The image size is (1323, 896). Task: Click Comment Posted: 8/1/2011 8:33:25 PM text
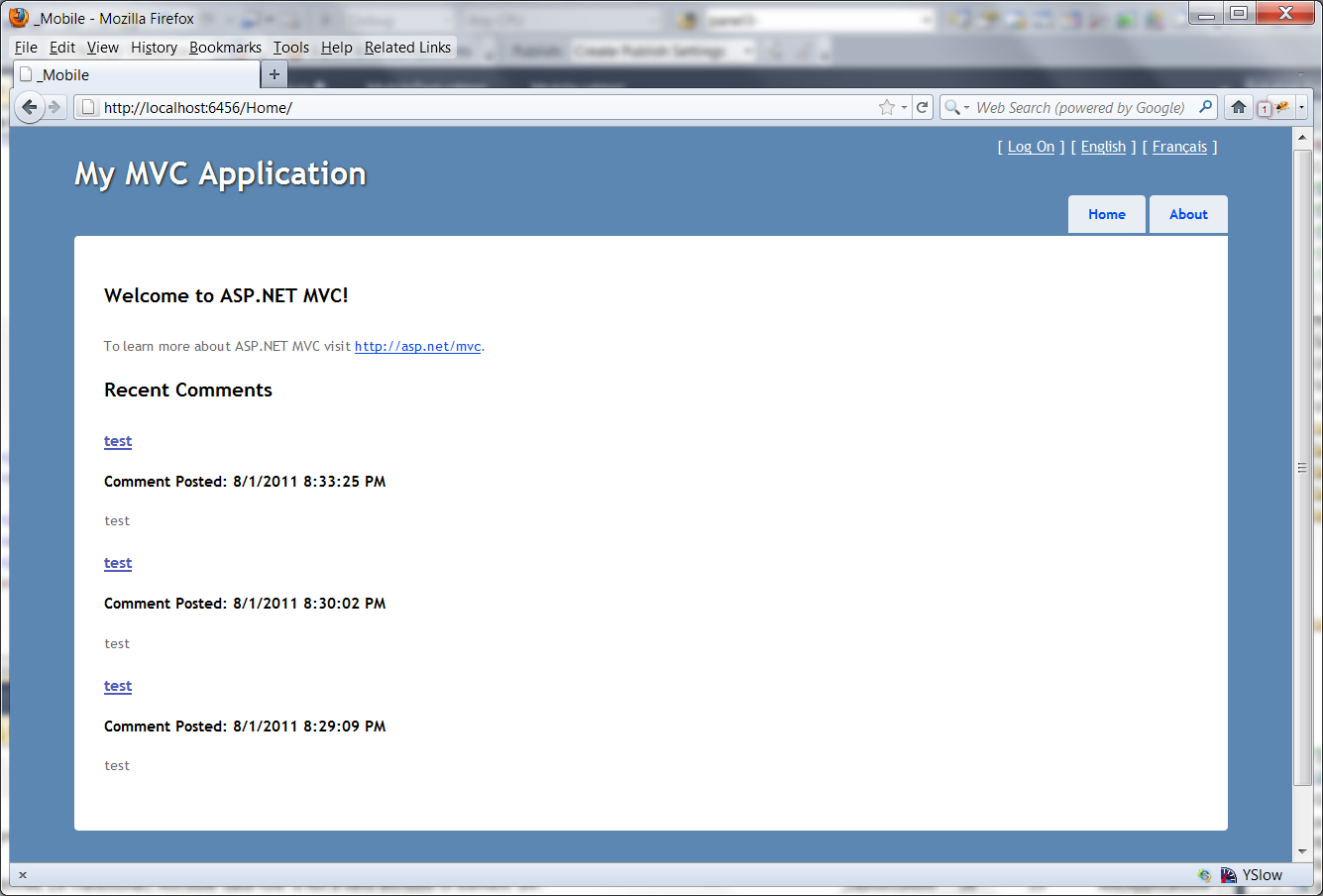pyautogui.click(x=245, y=482)
